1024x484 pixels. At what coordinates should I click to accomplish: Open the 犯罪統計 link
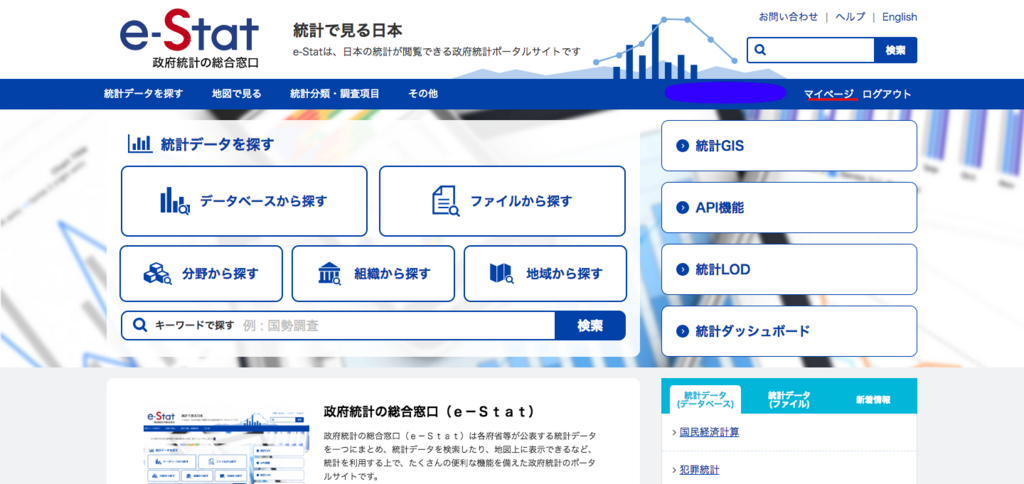click(699, 470)
